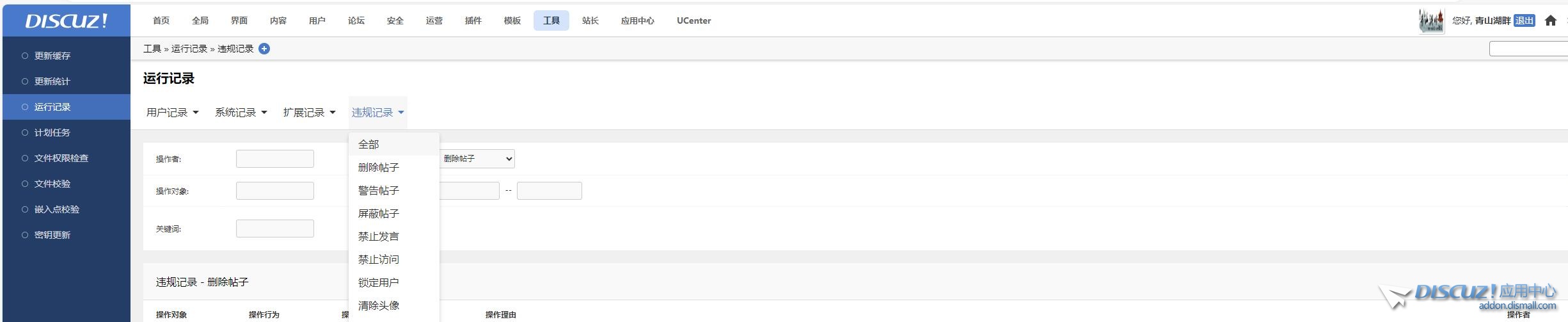
Task: Open the UCenter top navigation tab
Action: (693, 20)
